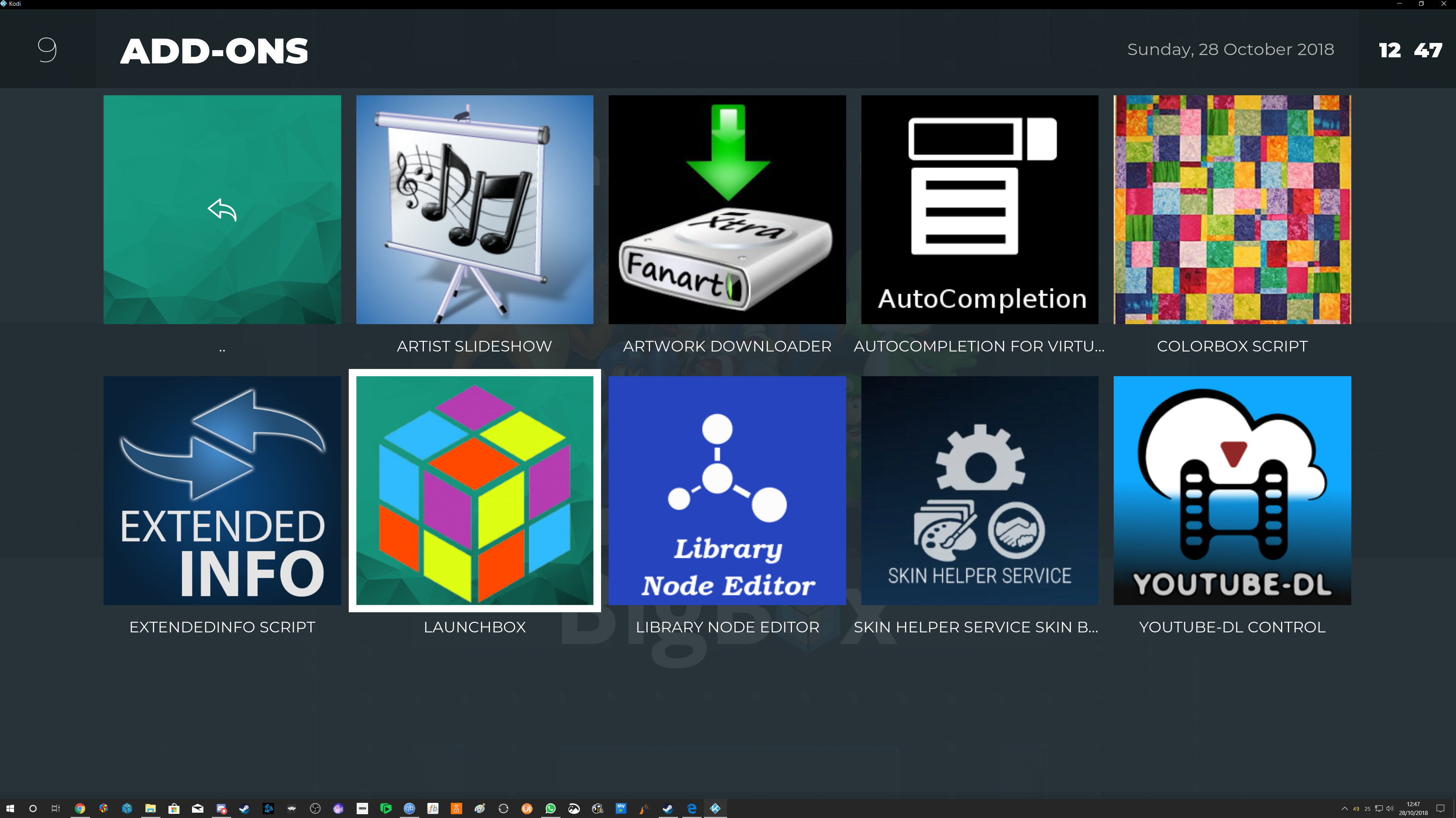
Task: Open Task View in the taskbar
Action: [55, 809]
